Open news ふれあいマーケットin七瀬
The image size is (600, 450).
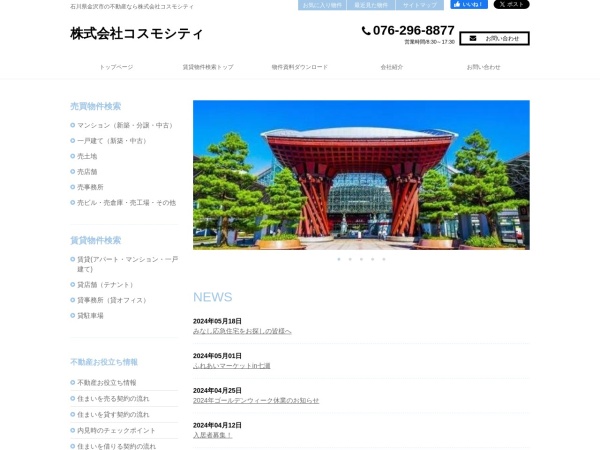pyautogui.click(x=232, y=366)
